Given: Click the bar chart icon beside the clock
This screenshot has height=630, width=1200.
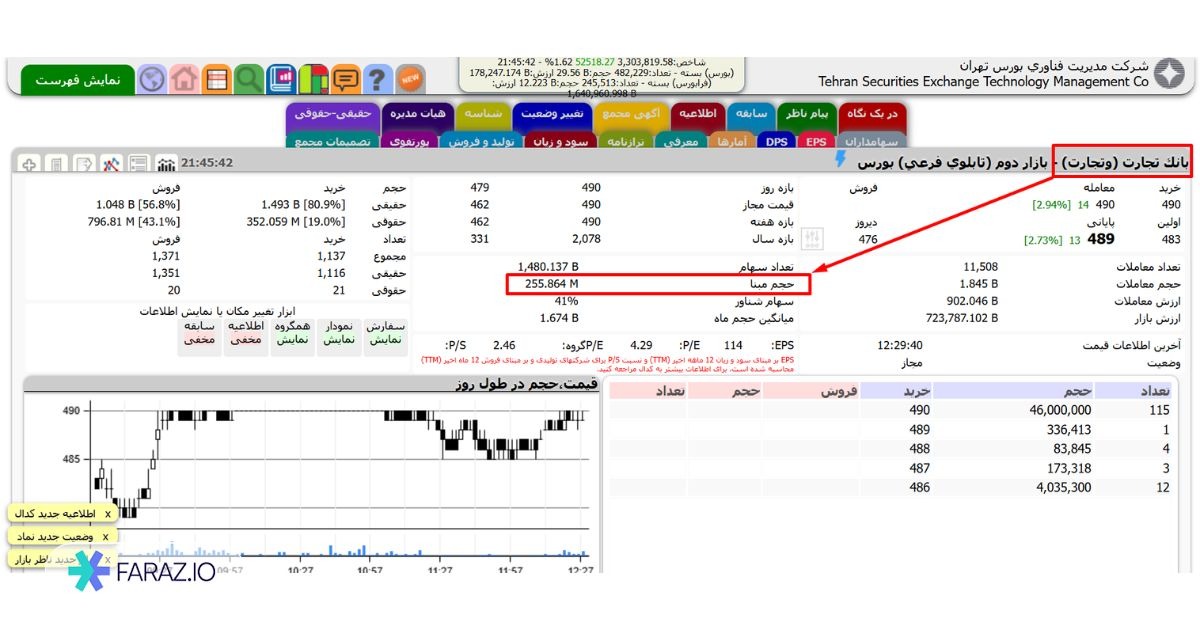Looking at the screenshot, I should (x=167, y=163).
